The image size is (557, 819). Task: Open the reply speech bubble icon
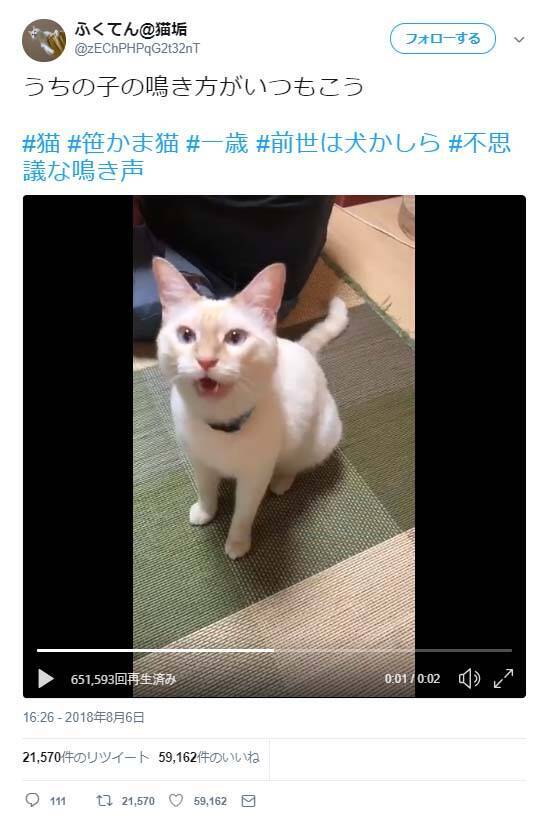32,800
